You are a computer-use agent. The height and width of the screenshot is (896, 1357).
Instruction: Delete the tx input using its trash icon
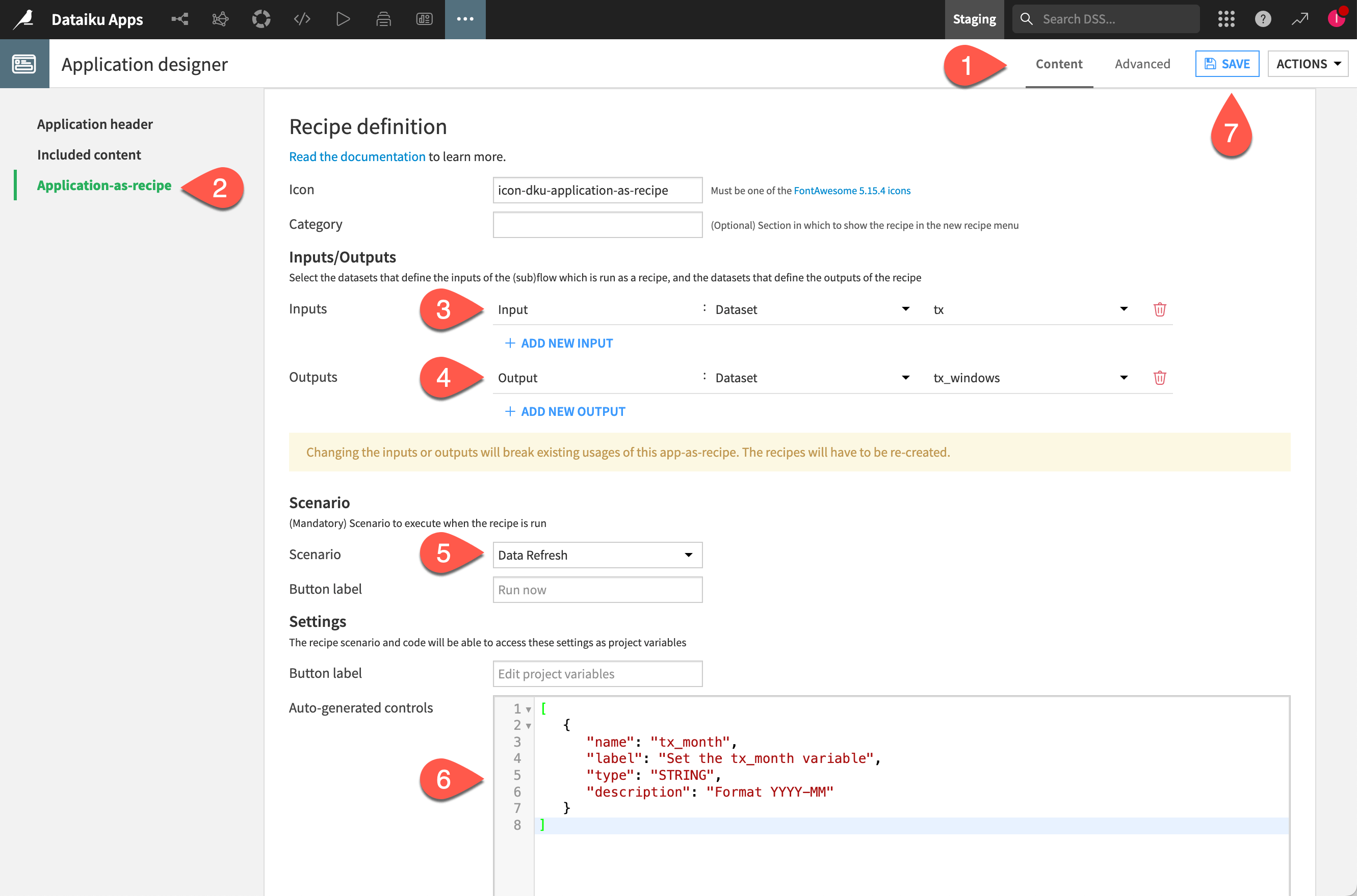point(1160,309)
